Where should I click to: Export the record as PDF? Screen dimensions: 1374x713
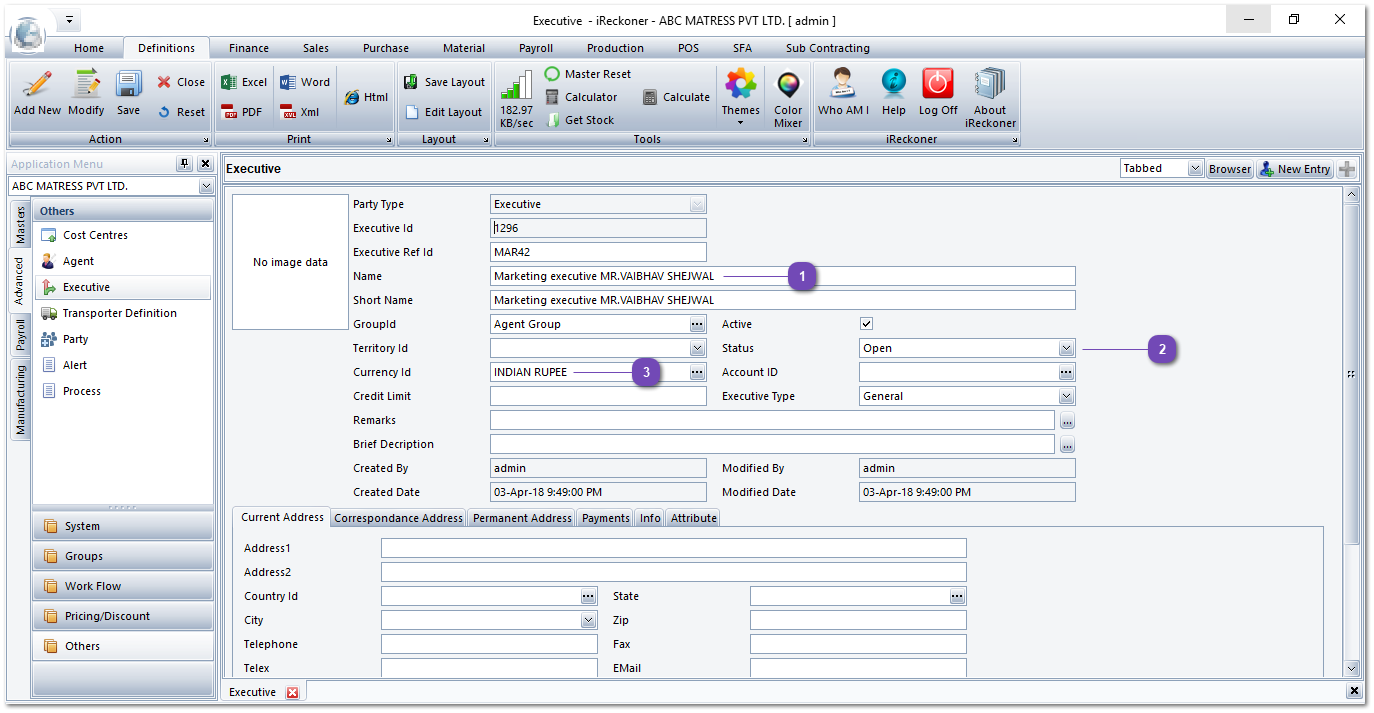pyautogui.click(x=242, y=112)
